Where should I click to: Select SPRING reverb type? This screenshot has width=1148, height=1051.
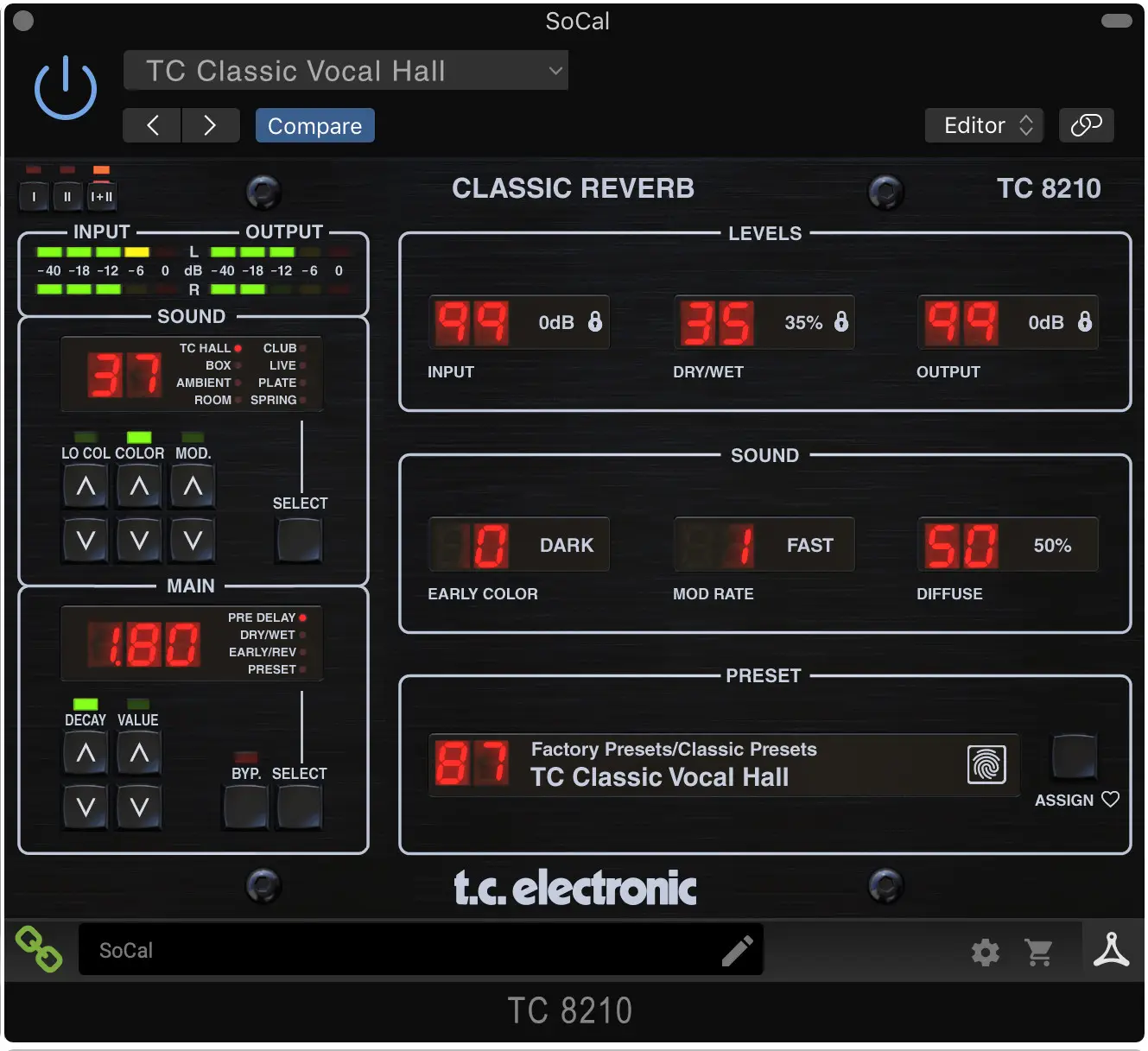coord(278,400)
